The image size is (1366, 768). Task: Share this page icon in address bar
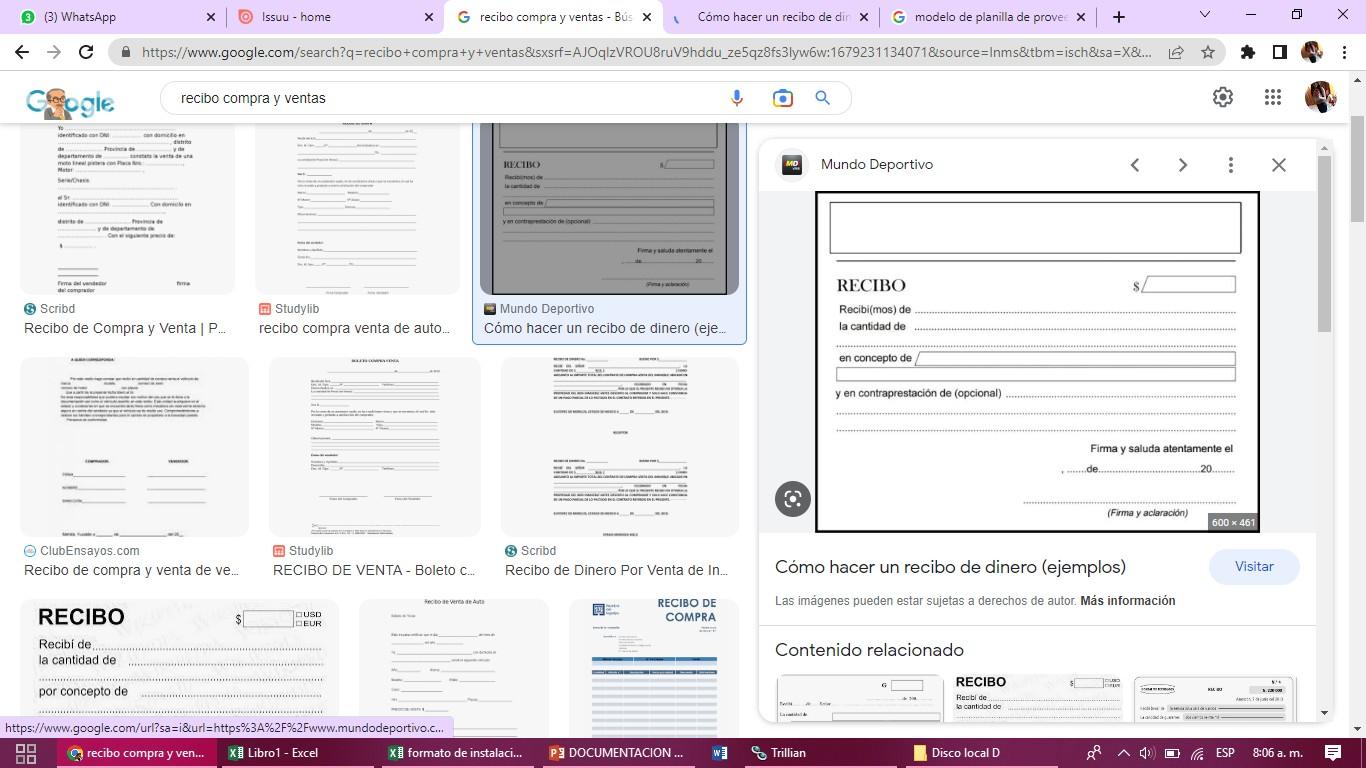point(1176,52)
